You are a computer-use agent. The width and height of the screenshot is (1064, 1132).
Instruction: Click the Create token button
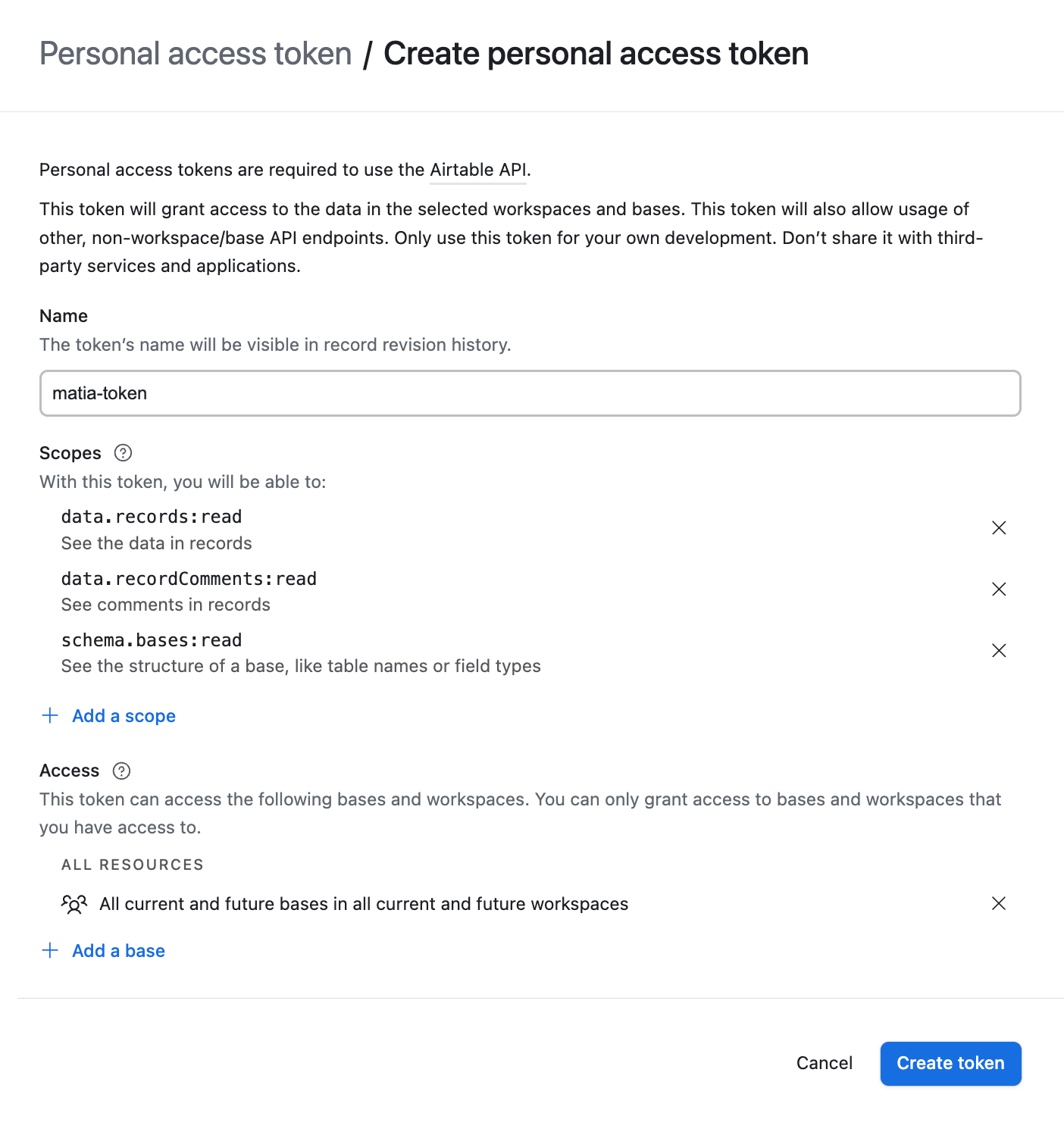(x=950, y=1063)
